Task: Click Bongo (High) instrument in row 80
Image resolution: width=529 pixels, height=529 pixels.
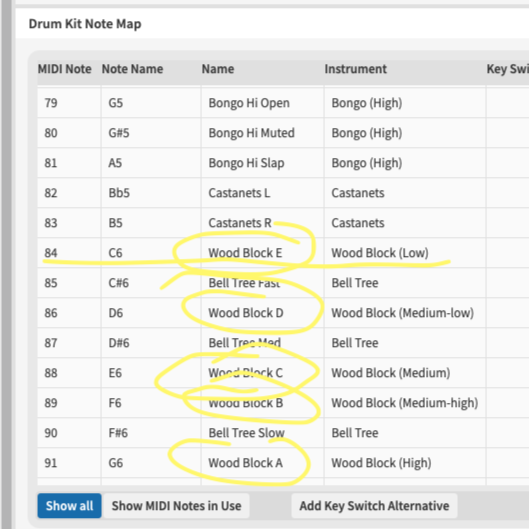Action: [405, 133]
